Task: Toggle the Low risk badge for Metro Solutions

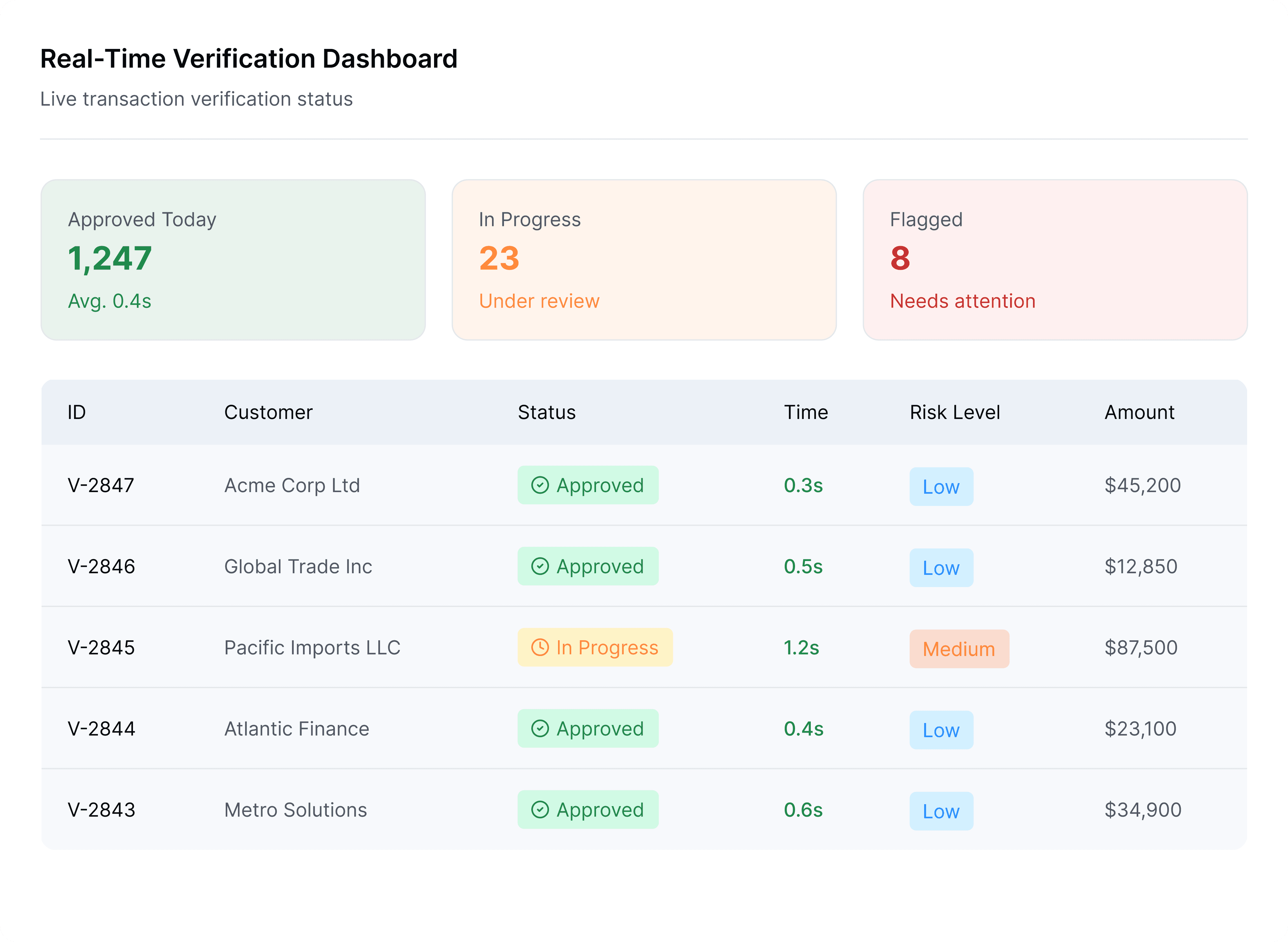Action: click(941, 811)
